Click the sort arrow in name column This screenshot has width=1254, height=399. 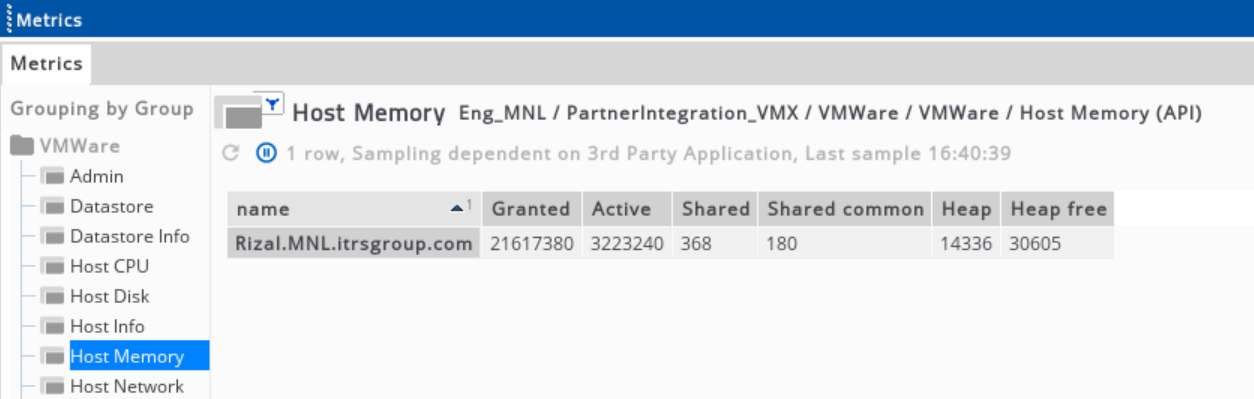[457, 208]
